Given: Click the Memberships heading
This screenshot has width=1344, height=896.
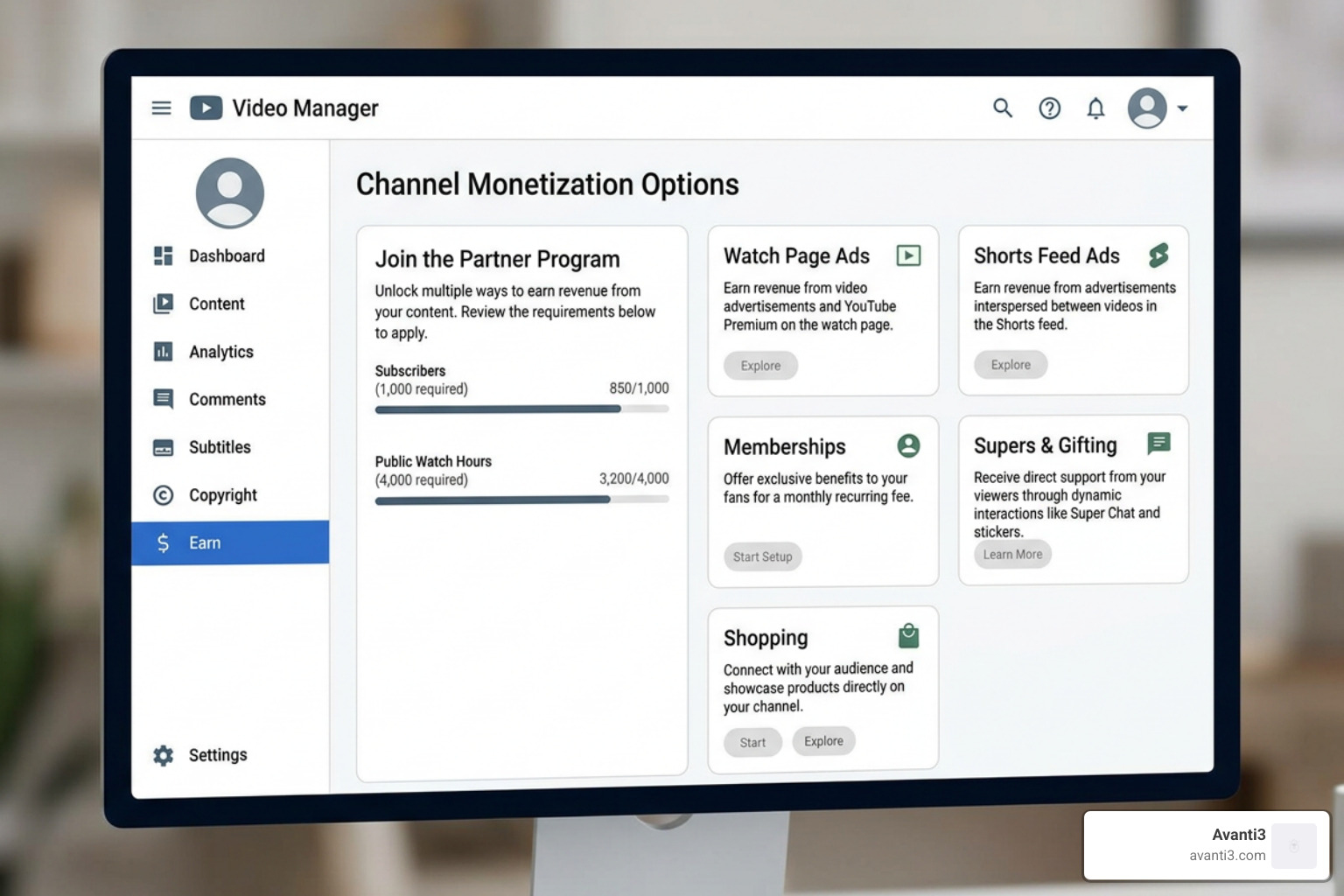Looking at the screenshot, I should 784,447.
